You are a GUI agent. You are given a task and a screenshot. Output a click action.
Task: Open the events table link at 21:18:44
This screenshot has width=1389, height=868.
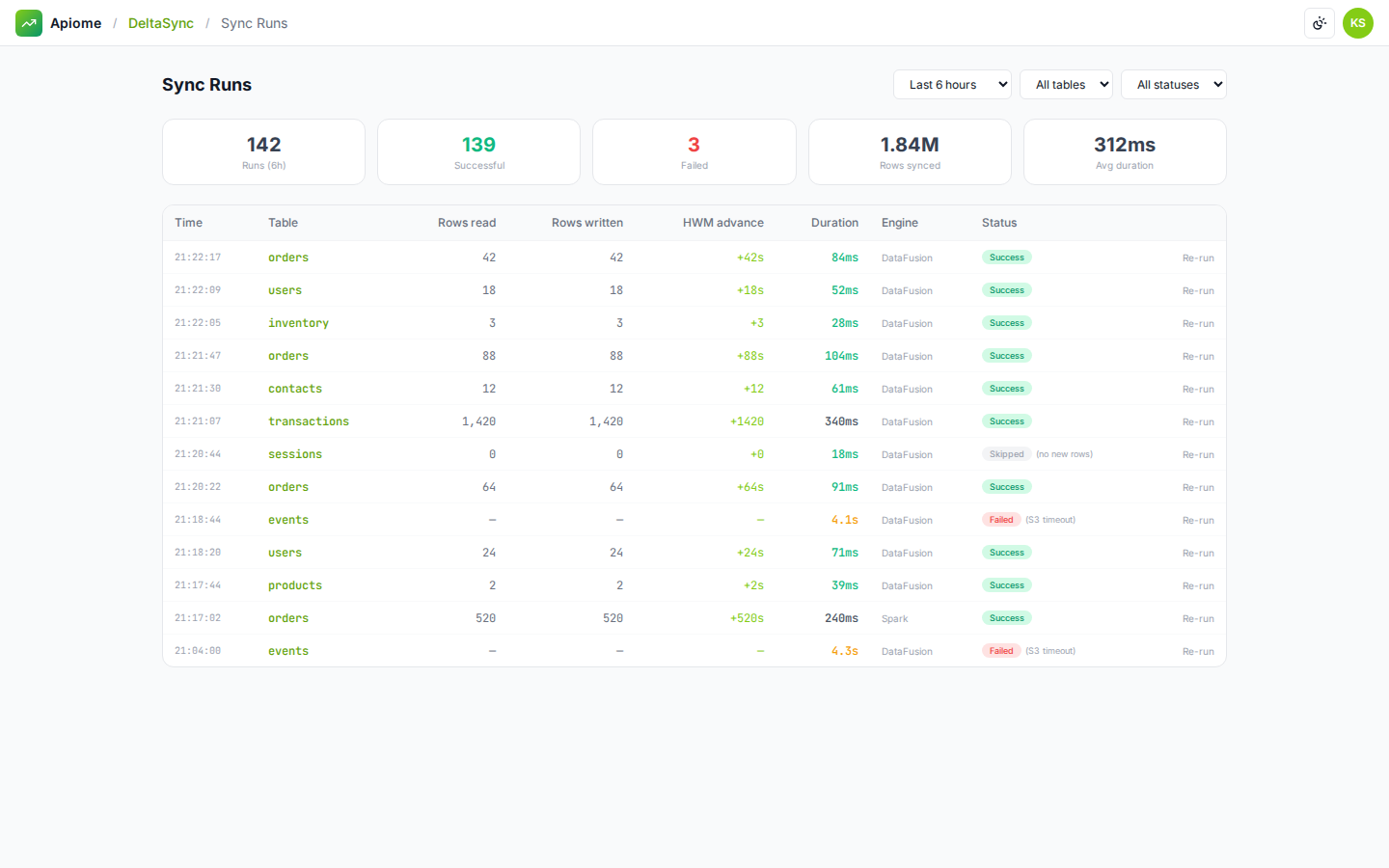click(288, 520)
